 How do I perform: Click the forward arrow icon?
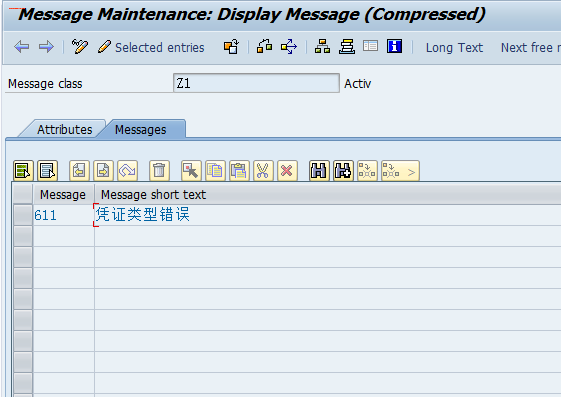pos(46,47)
